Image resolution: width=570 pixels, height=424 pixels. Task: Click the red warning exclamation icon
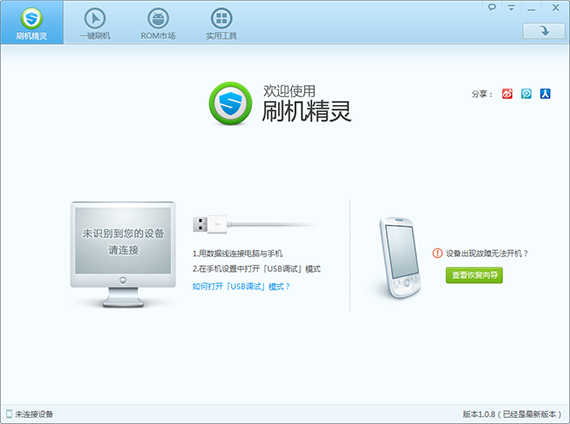437,253
